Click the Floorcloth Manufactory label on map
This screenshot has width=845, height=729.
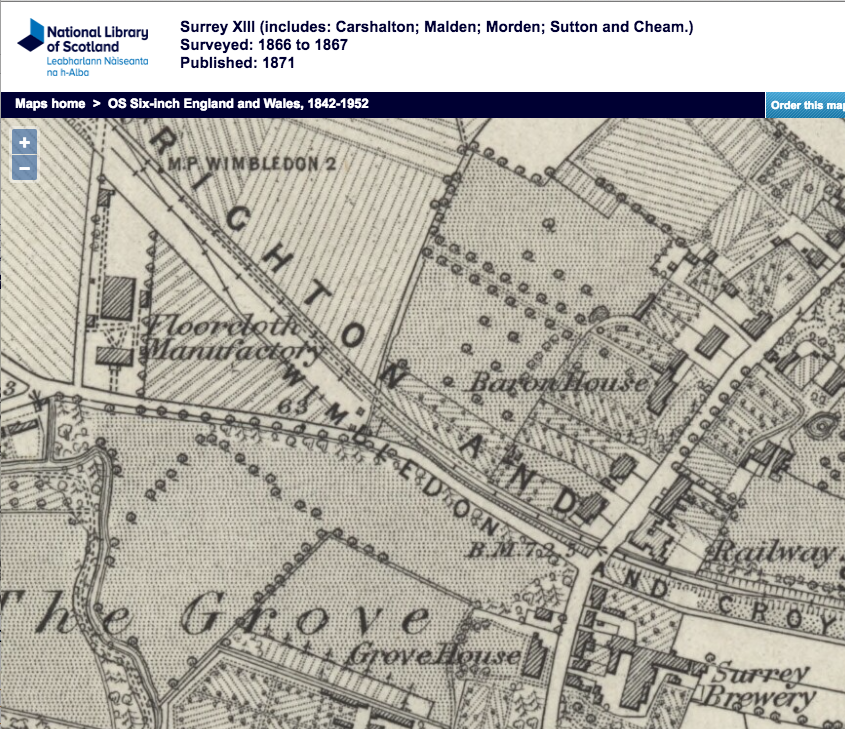coord(232,337)
